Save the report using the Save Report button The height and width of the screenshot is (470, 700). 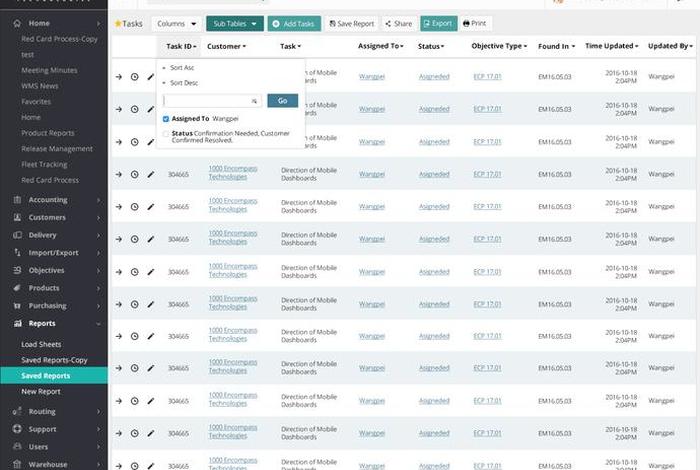coord(353,23)
